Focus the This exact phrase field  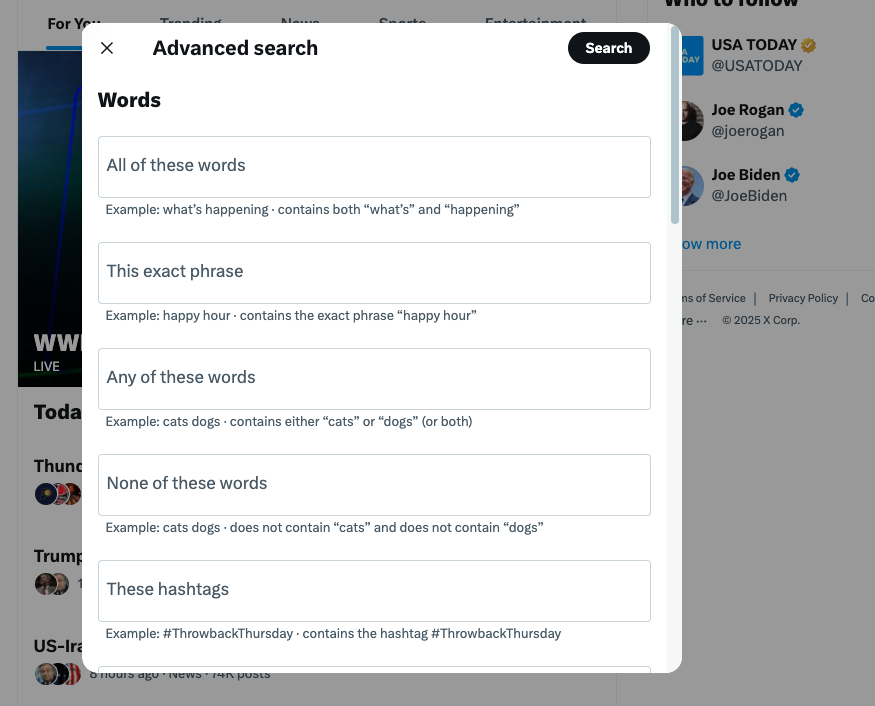point(374,273)
